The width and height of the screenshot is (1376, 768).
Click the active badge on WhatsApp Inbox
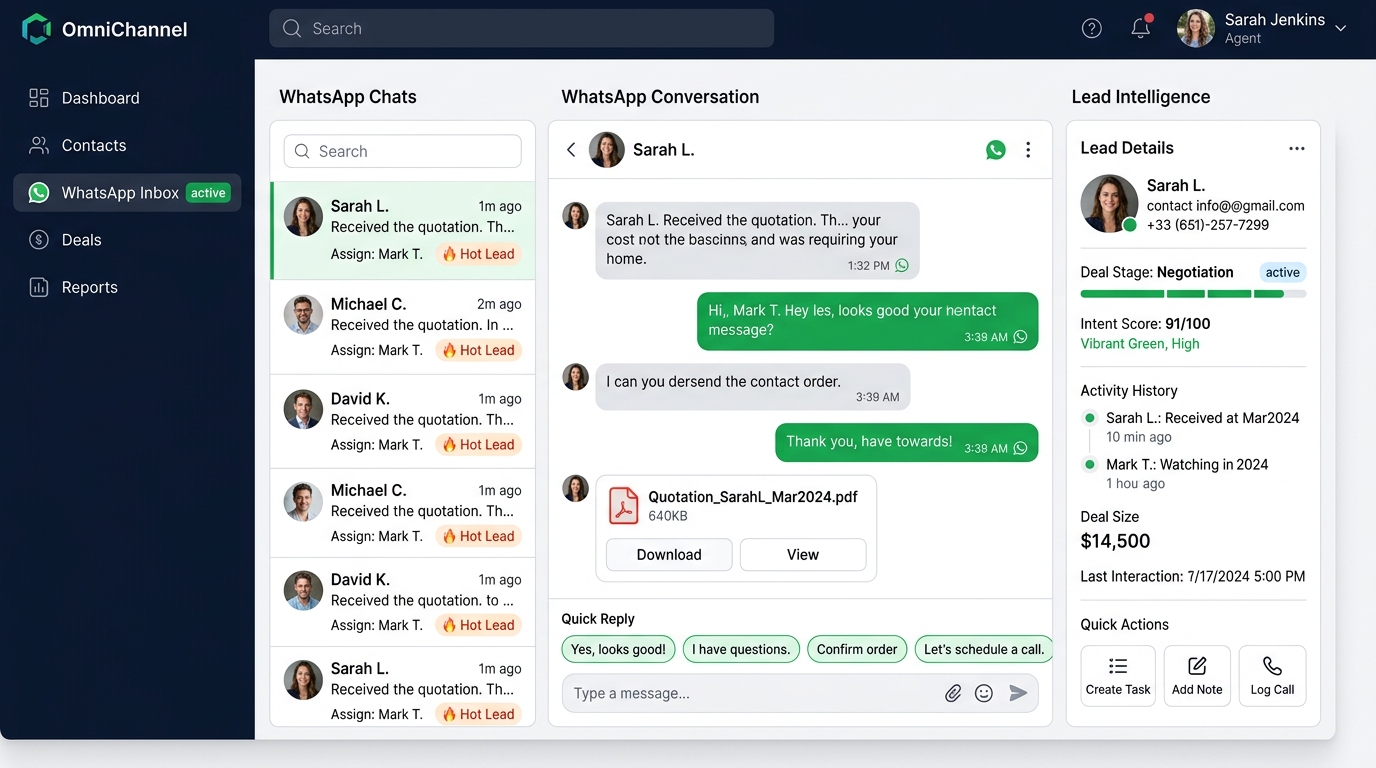(209, 193)
